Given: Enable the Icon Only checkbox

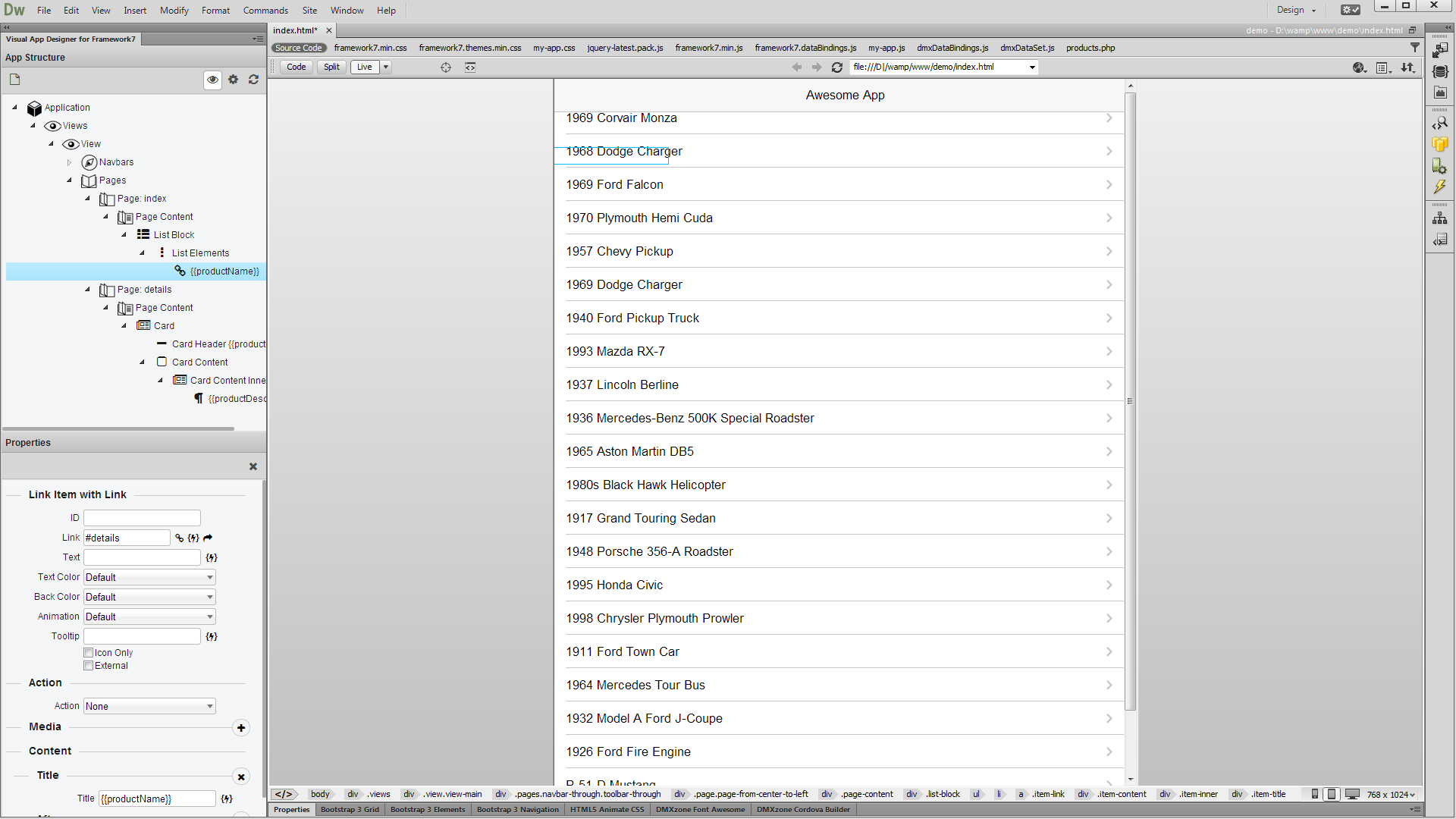Looking at the screenshot, I should coord(89,653).
